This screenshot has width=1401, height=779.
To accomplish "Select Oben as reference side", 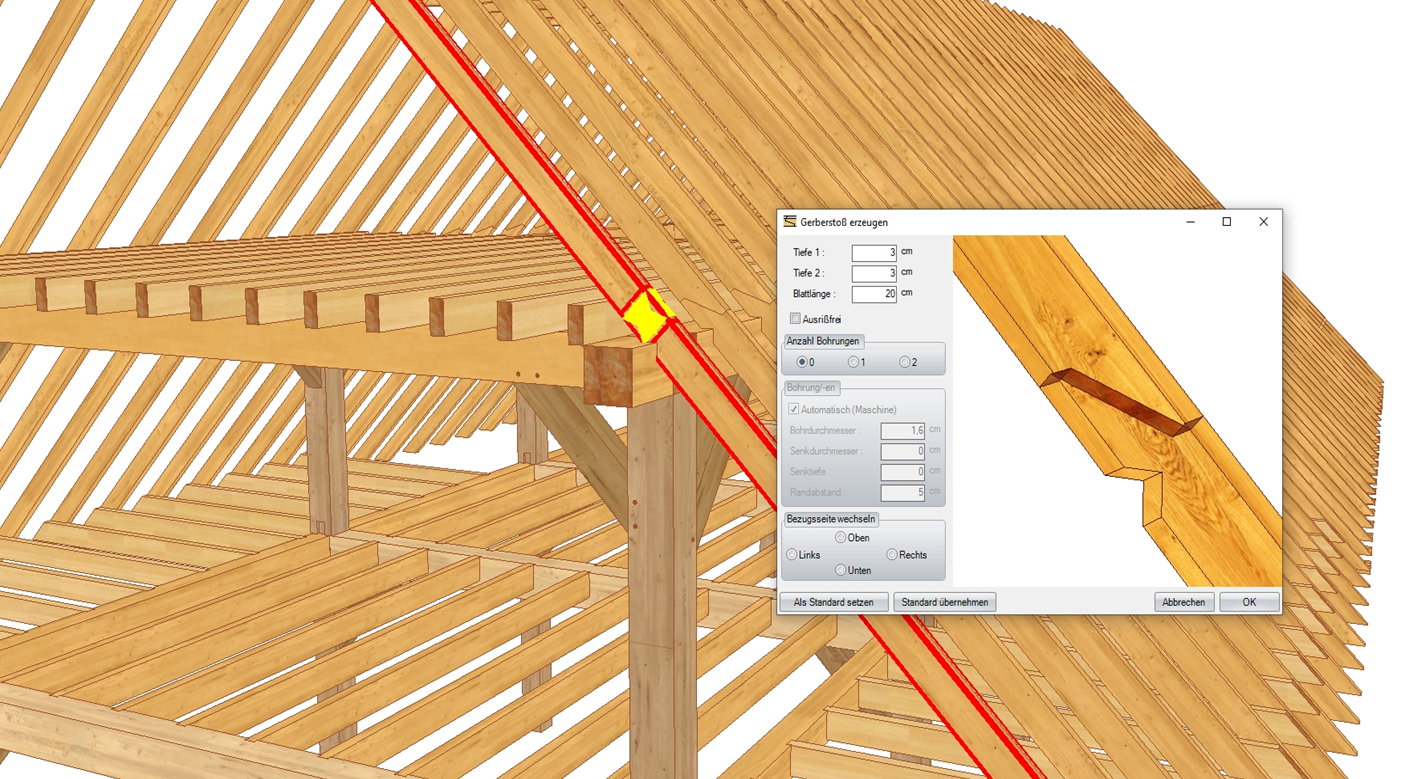I will pos(840,538).
